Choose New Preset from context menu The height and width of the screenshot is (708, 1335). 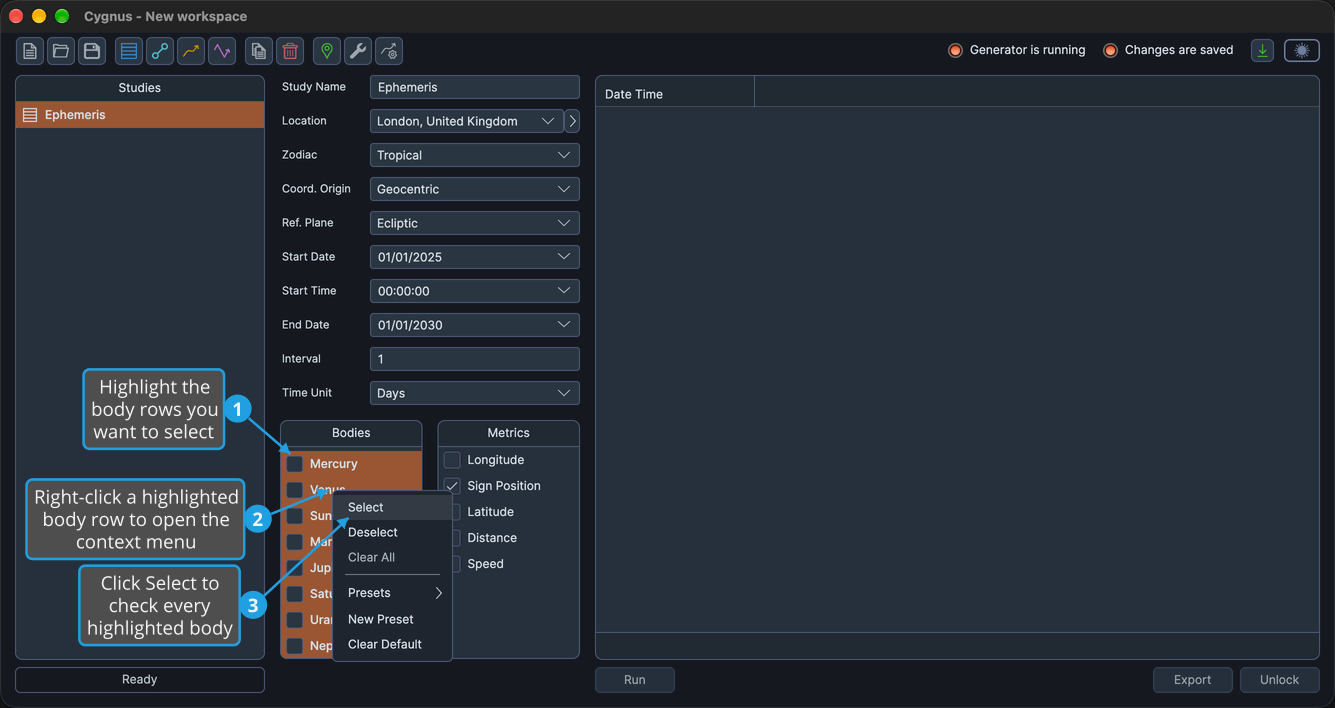tap(393, 619)
